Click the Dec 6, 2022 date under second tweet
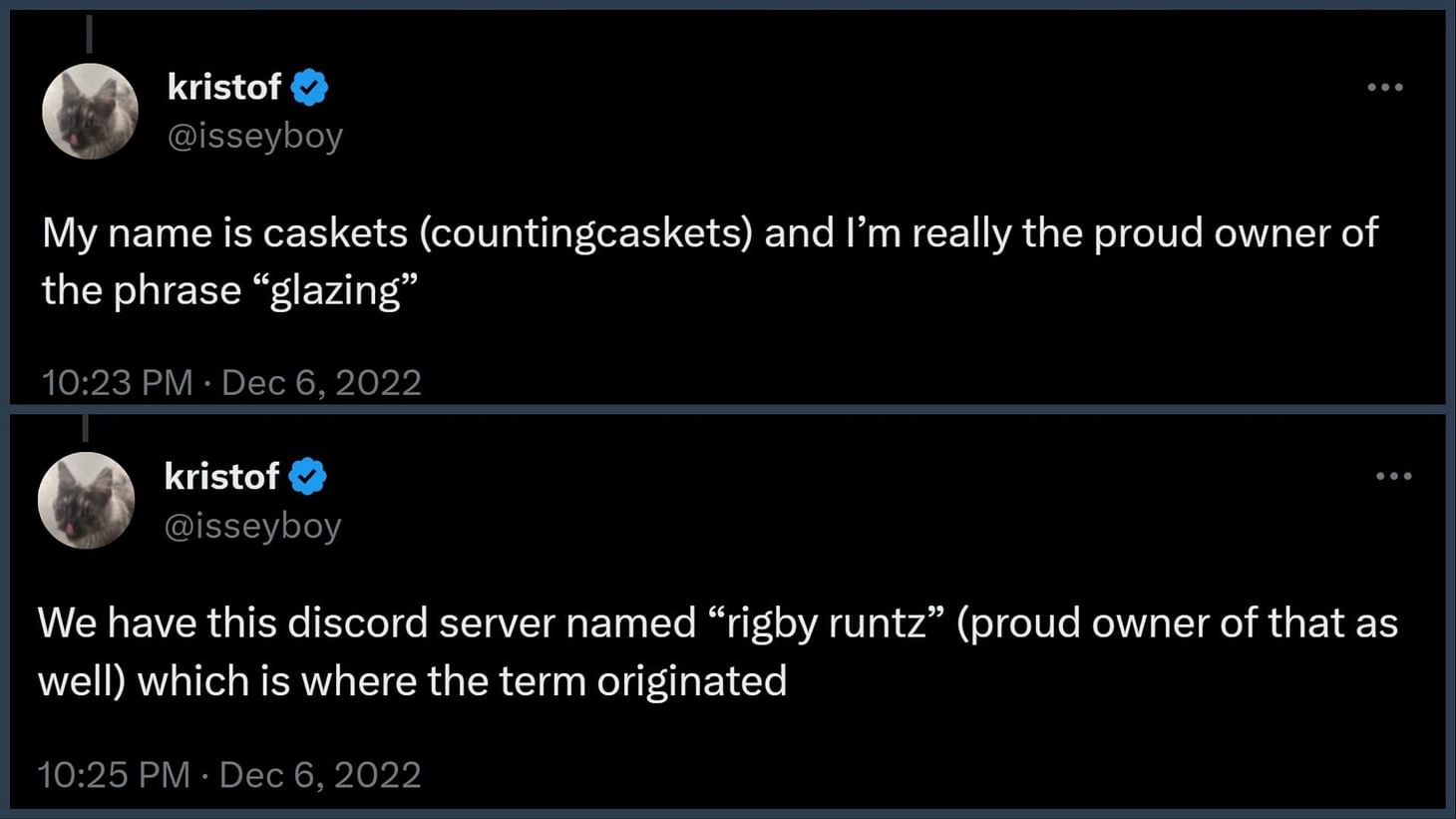This screenshot has width=1456, height=819. (x=320, y=775)
